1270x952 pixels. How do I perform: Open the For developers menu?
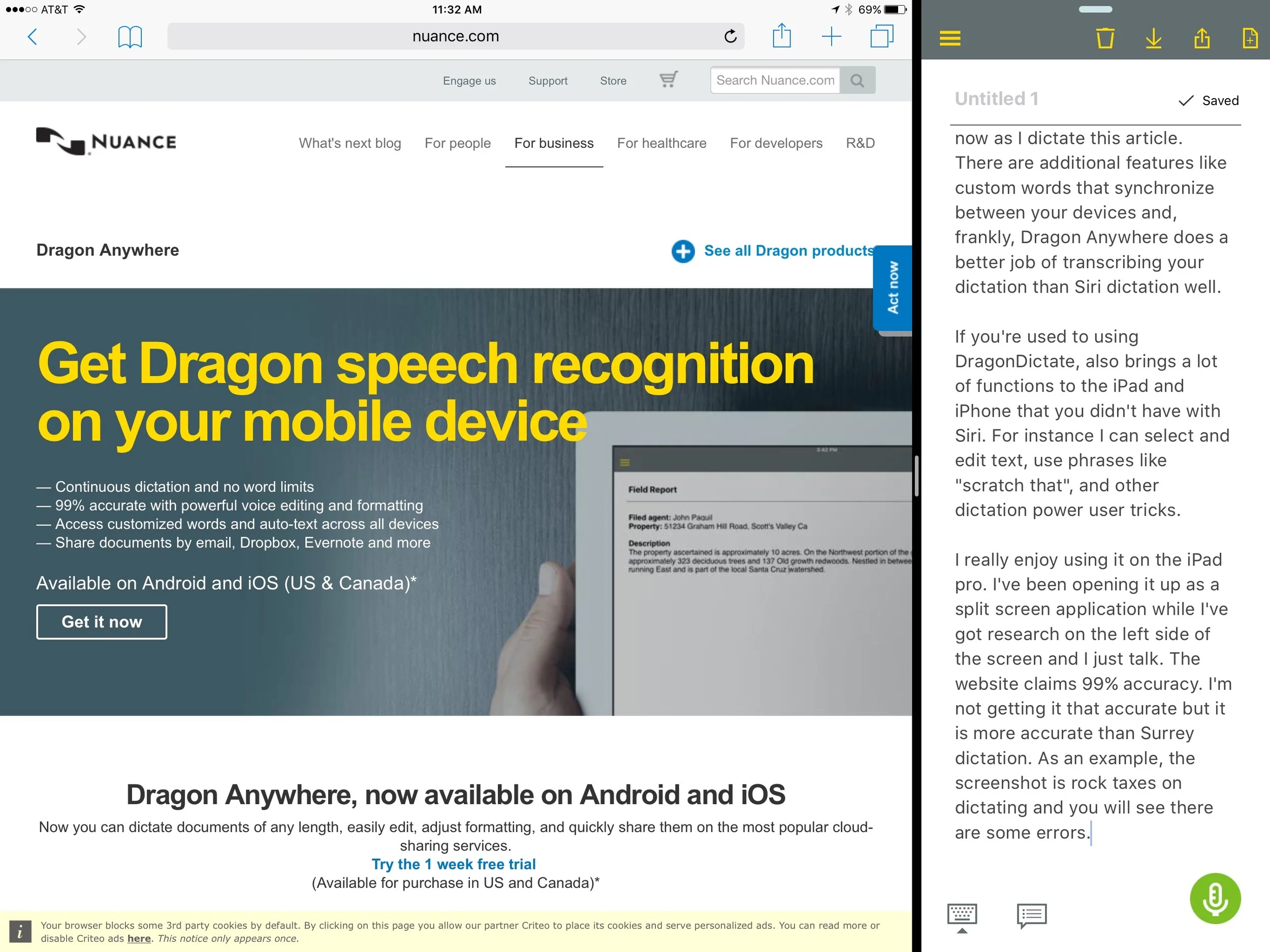776,143
